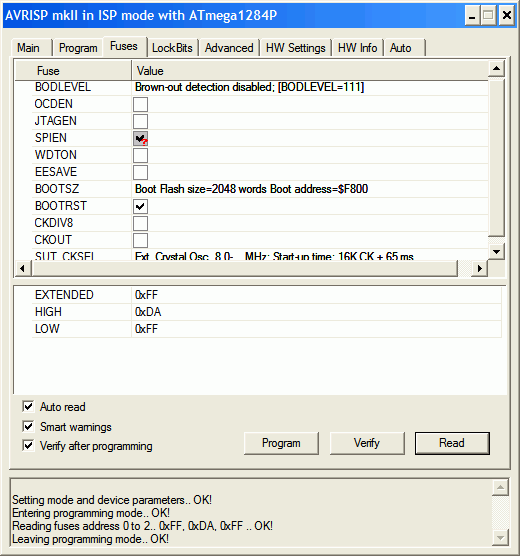The width and height of the screenshot is (520, 556).
Task: Click the 'Entering programming mode.. OK!' log line
Action: point(91,513)
